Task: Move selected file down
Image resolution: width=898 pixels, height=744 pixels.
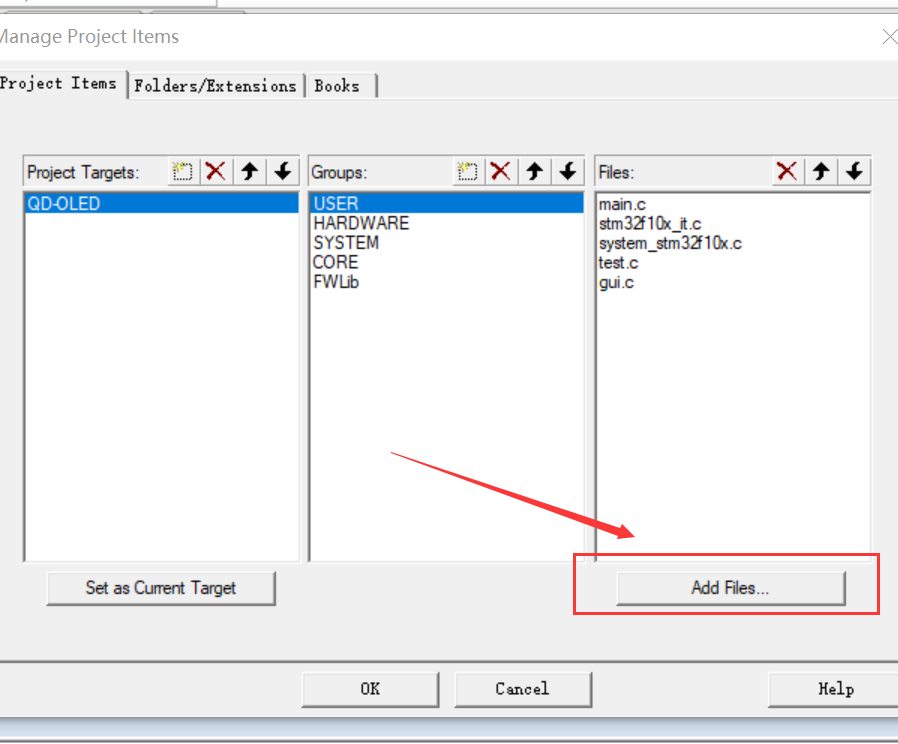Action: (854, 171)
